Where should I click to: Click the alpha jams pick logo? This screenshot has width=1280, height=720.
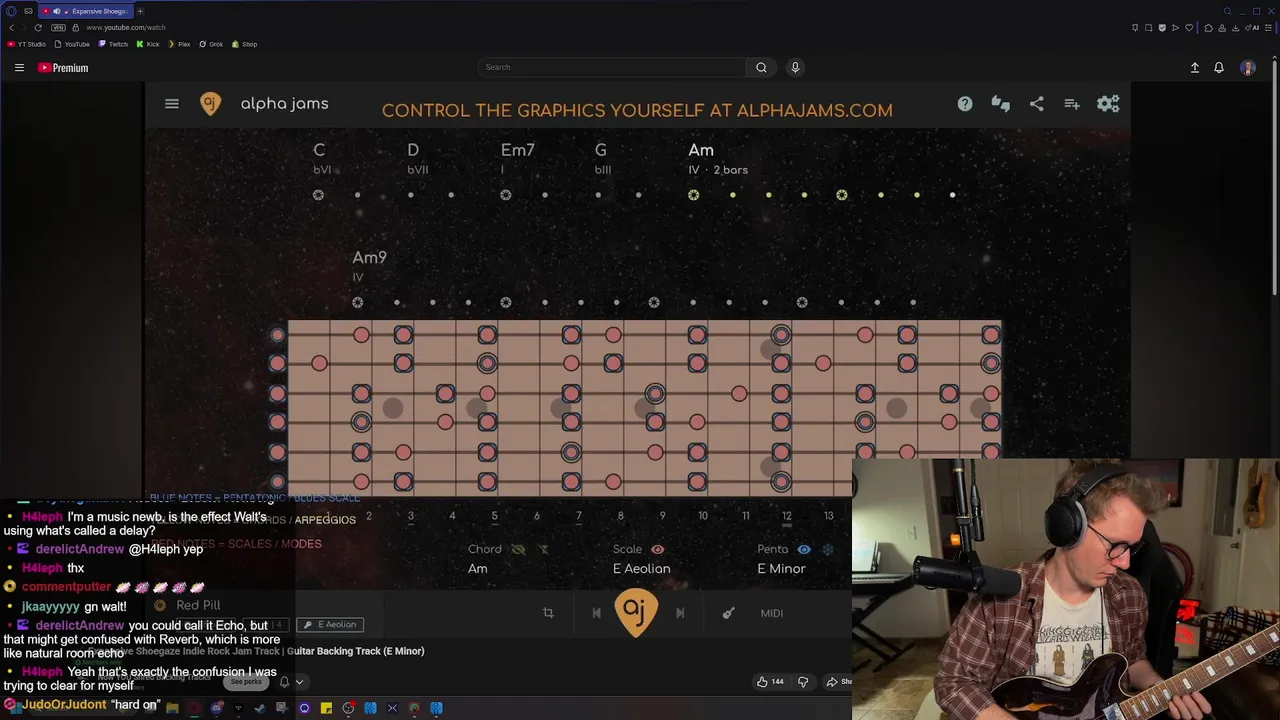point(210,104)
